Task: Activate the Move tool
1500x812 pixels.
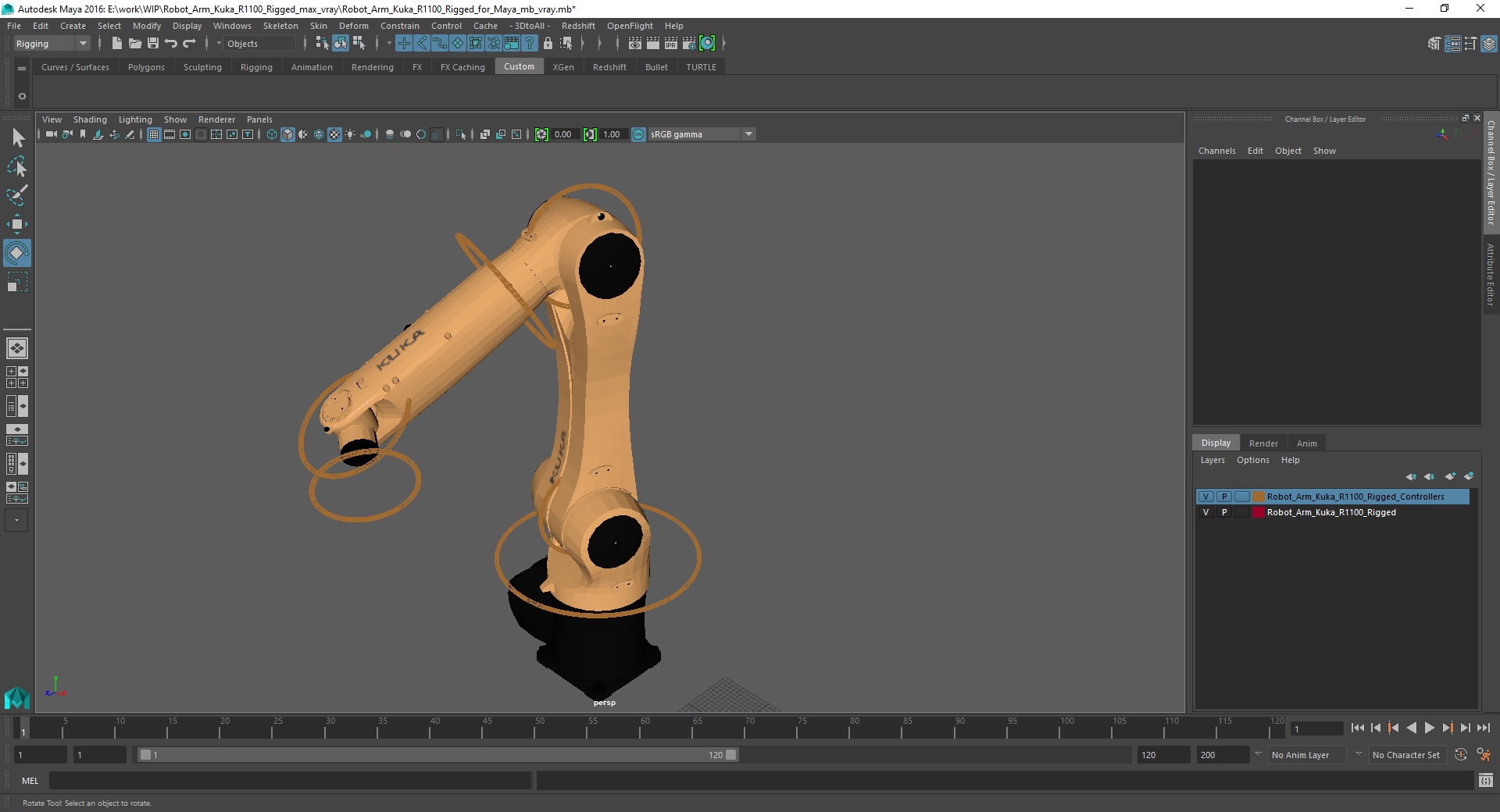Action: click(17, 224)
